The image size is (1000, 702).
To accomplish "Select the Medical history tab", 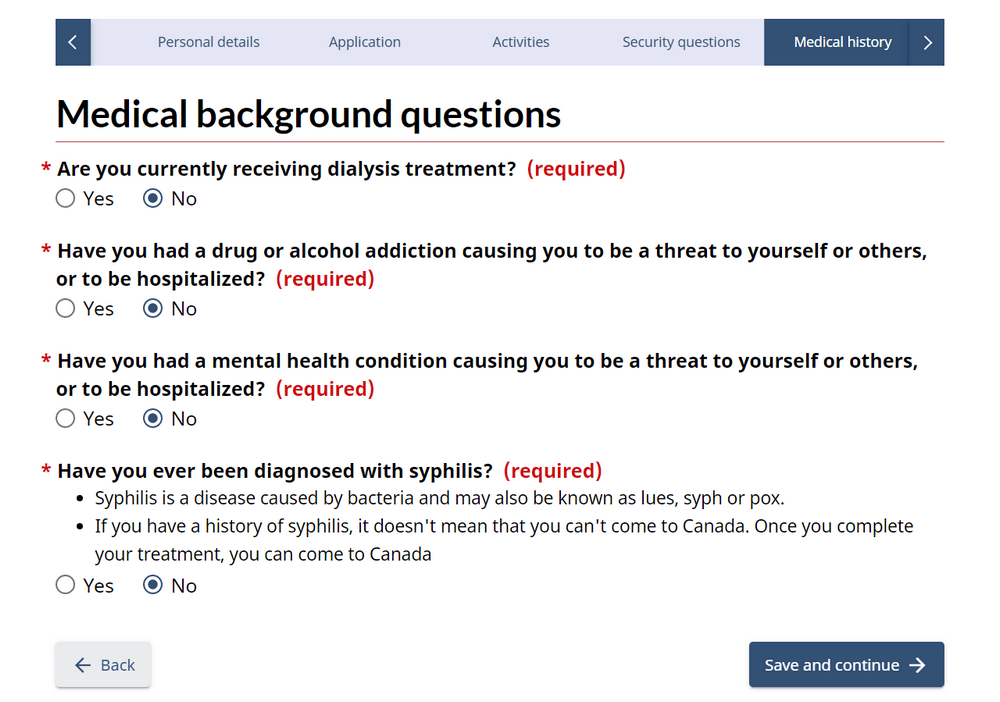I will click(842, 42).
